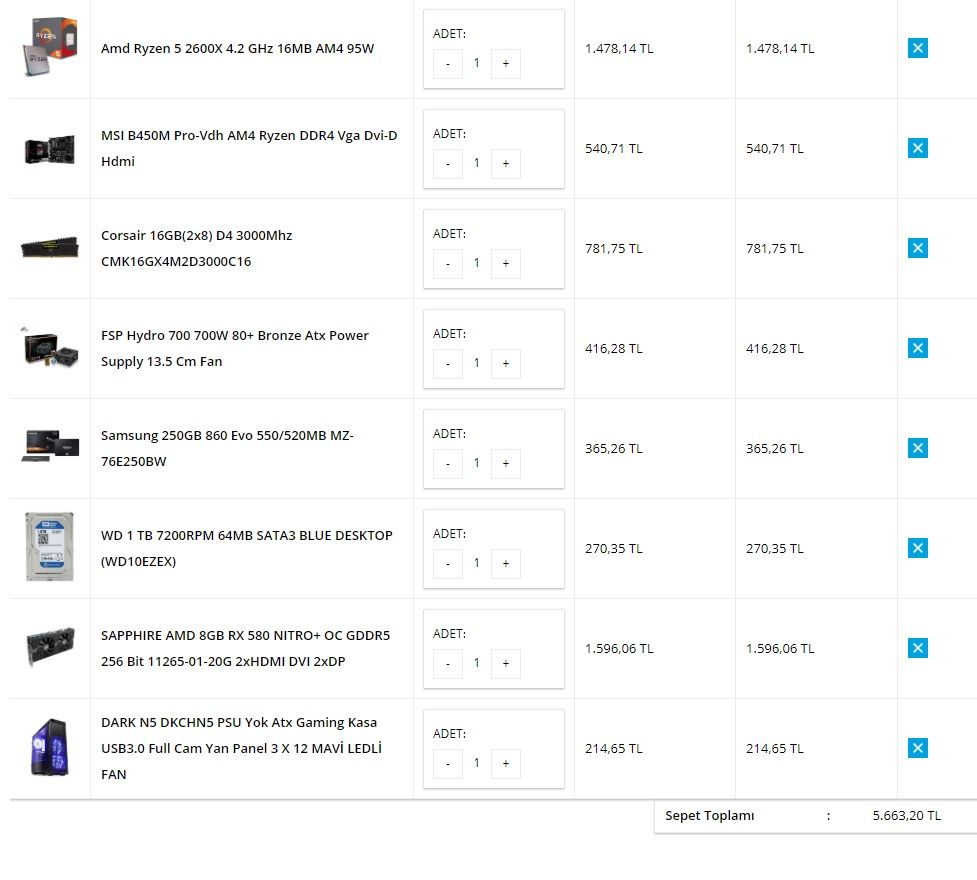Viewport: 977px width, 880px height.
Task: Increase Corsair 16GB RAM quantity by one
Action: (505, 263)
